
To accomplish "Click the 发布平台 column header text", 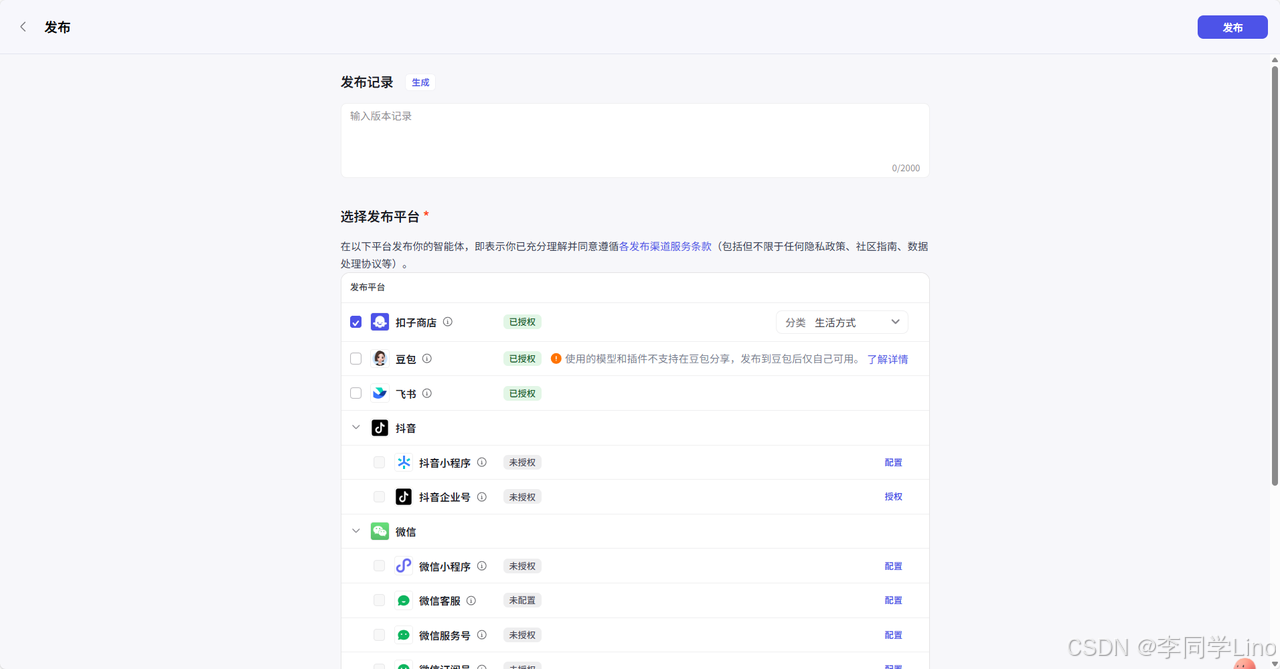I will pyautogui.click(x=367, y=287).
